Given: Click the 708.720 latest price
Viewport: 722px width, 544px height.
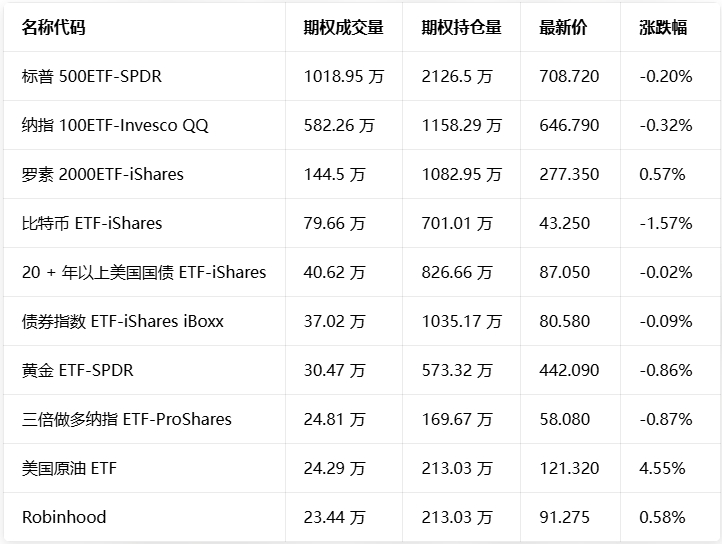Looking at the screenshot, I should 569,76.
